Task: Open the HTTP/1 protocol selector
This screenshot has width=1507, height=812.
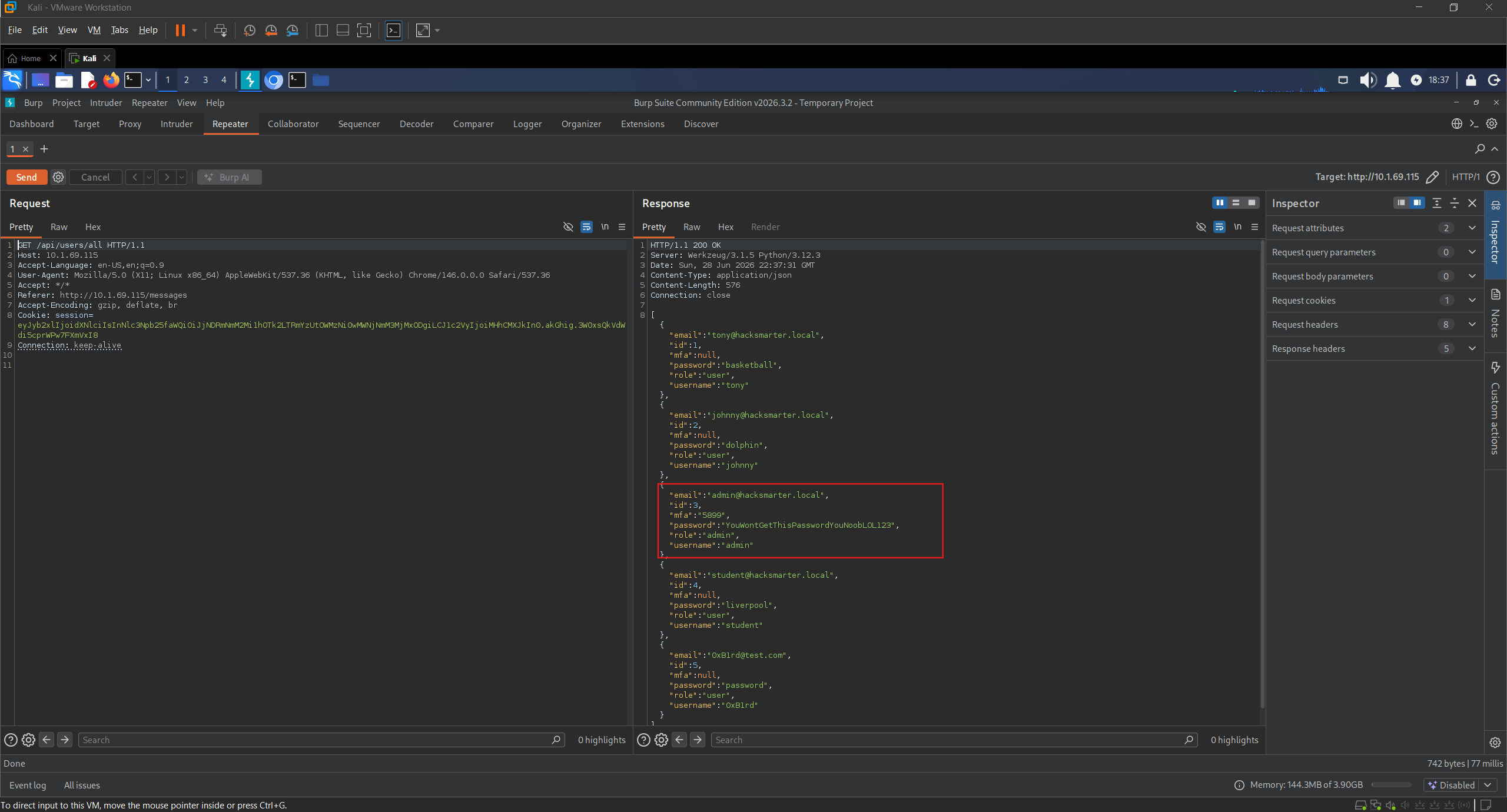Action: pyautogui.click(x=1466, y=177)
